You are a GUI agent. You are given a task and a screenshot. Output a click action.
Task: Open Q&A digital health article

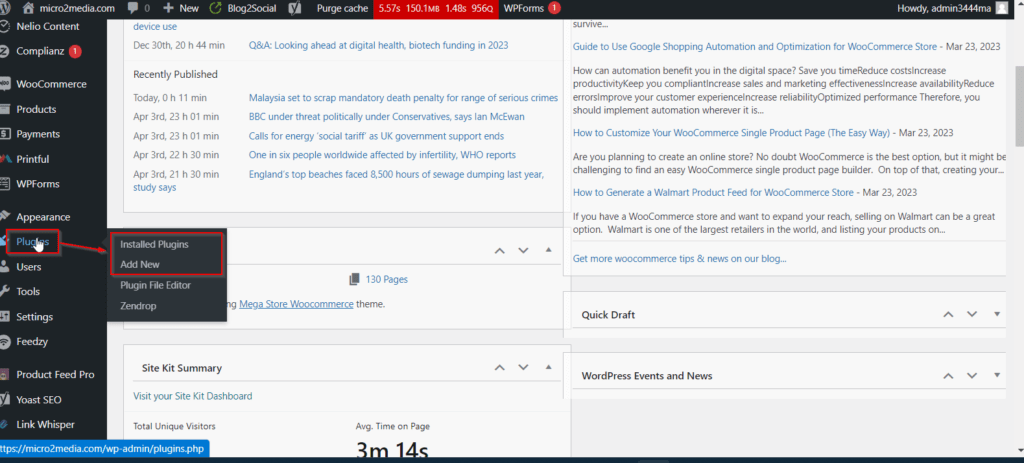click(x=378, y=46)
